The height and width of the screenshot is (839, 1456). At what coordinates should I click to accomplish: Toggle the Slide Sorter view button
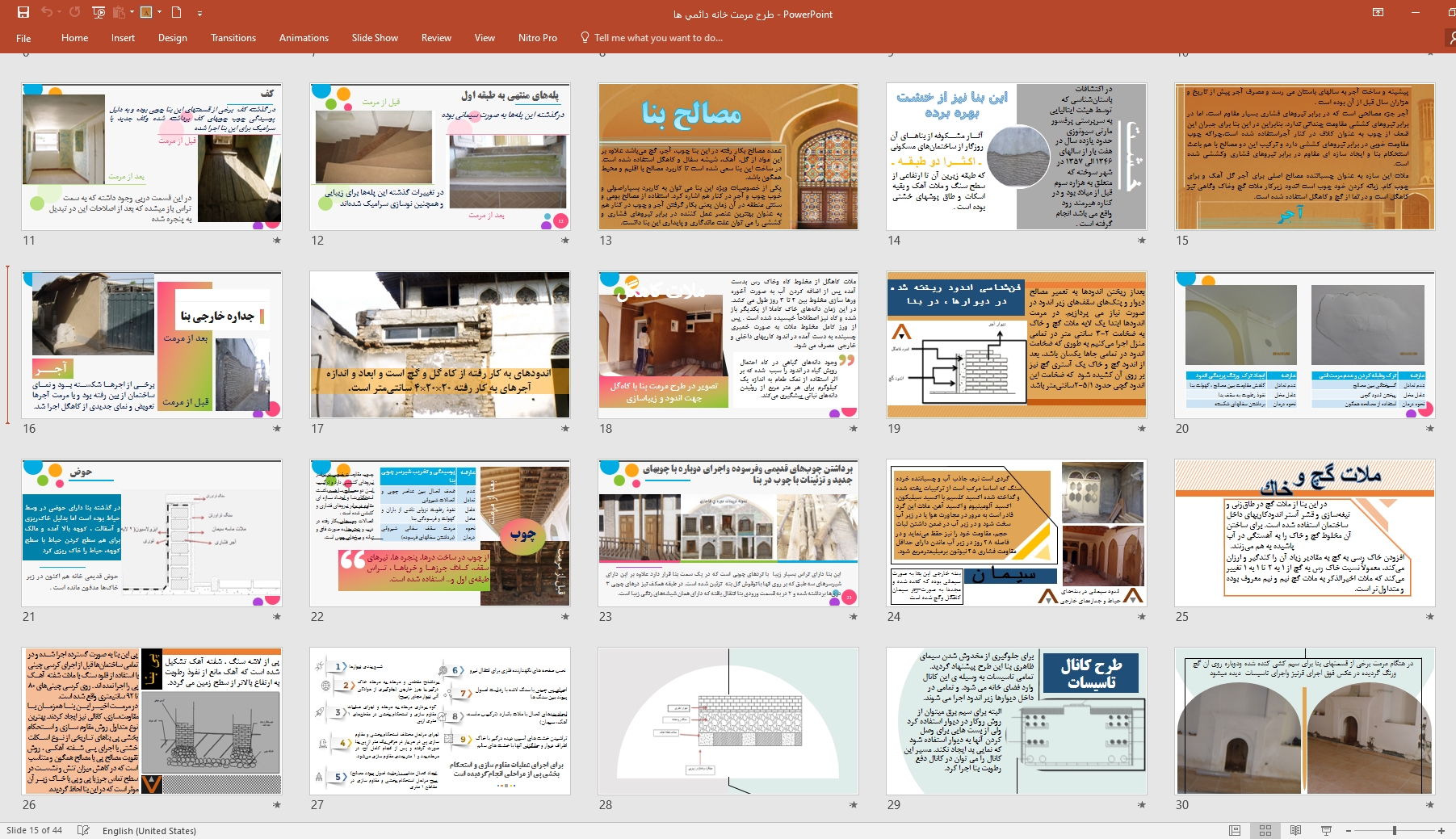click(1265, 830)
